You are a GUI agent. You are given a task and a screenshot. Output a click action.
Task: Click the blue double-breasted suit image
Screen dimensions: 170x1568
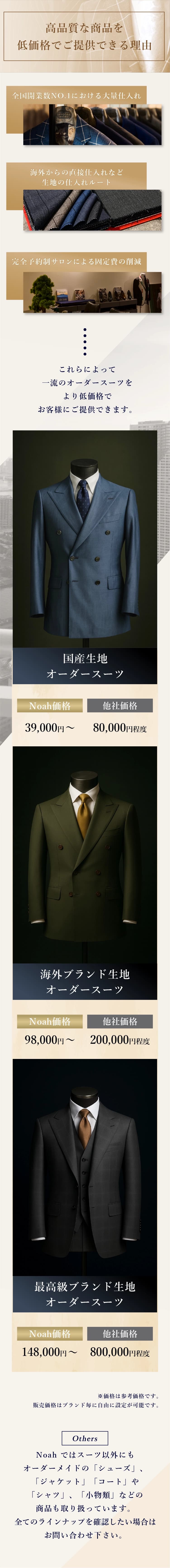pos(85,539)
